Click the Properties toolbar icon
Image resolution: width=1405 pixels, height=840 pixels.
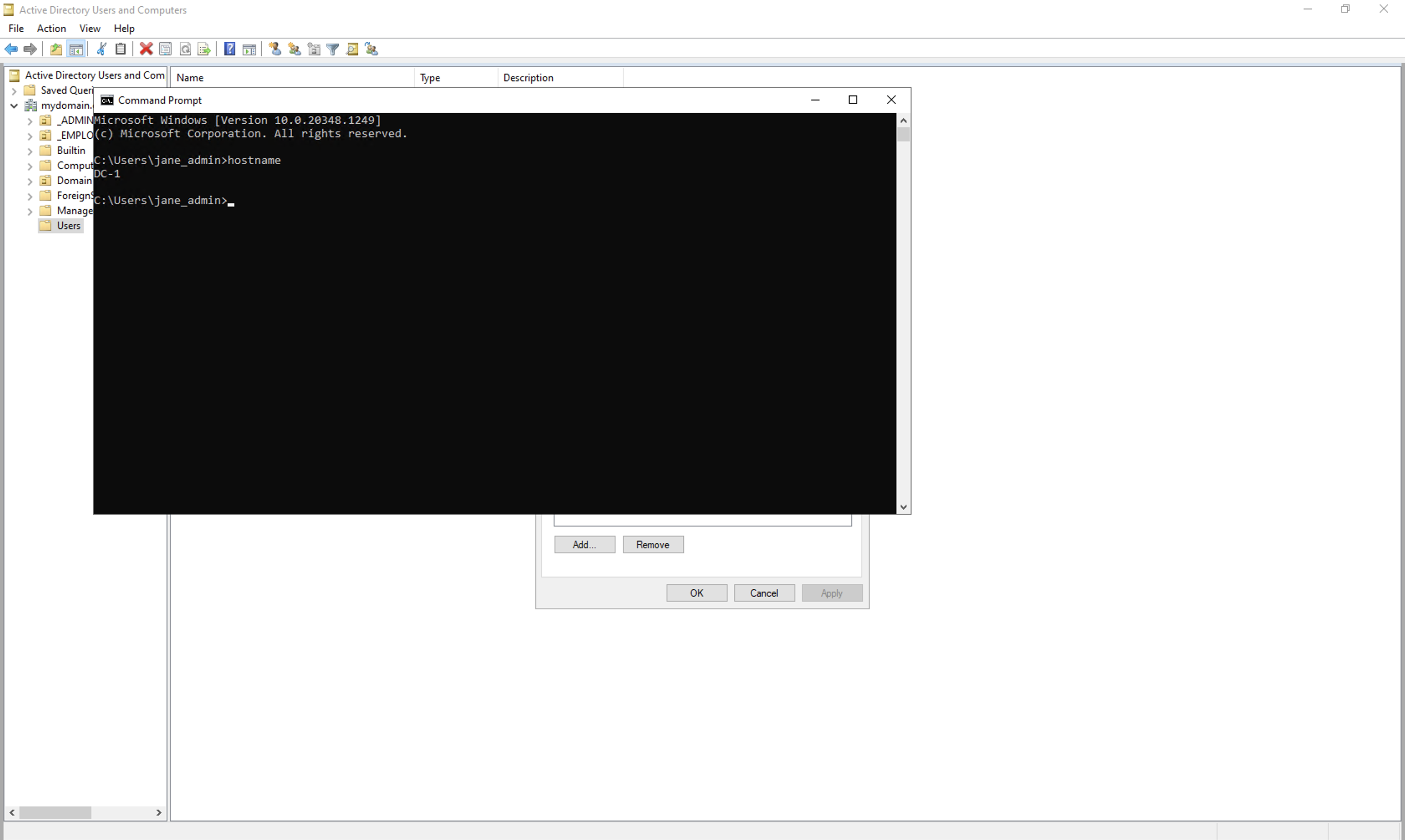(165, 49)
